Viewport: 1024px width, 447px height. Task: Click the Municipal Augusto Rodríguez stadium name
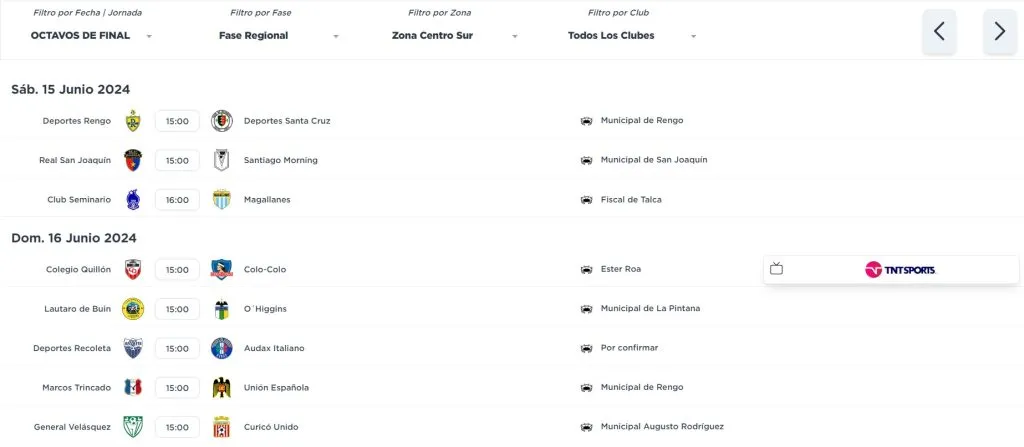tap(662, 427)
